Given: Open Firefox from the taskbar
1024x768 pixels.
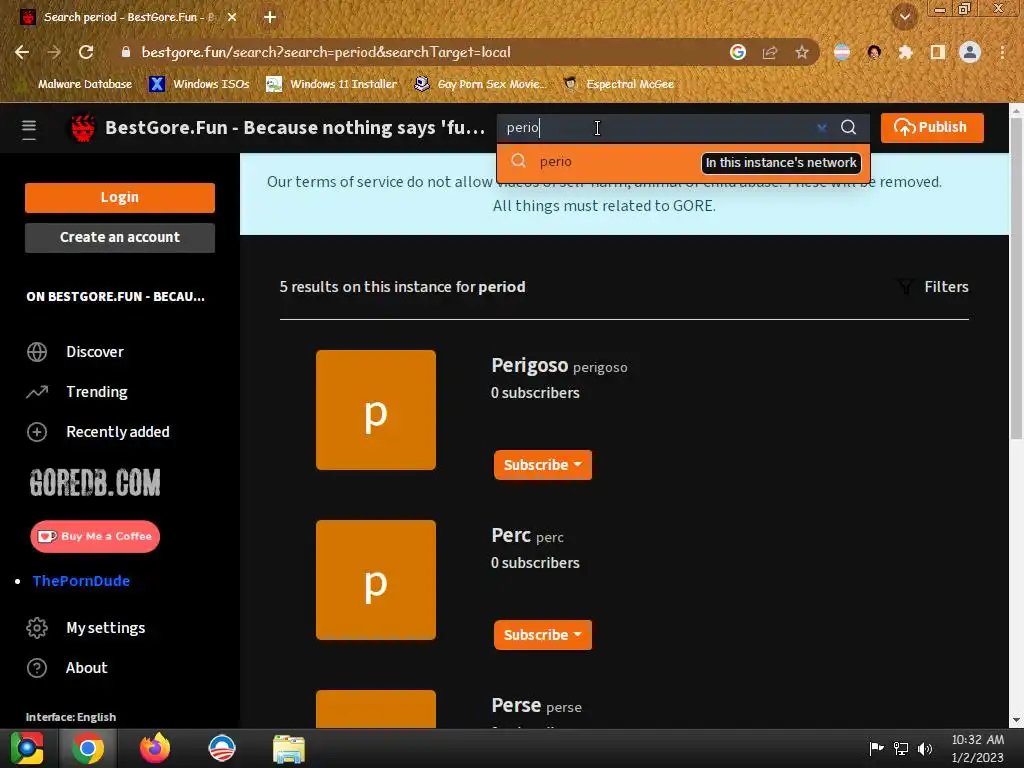Looking at the screenshot, I should 155,748.
